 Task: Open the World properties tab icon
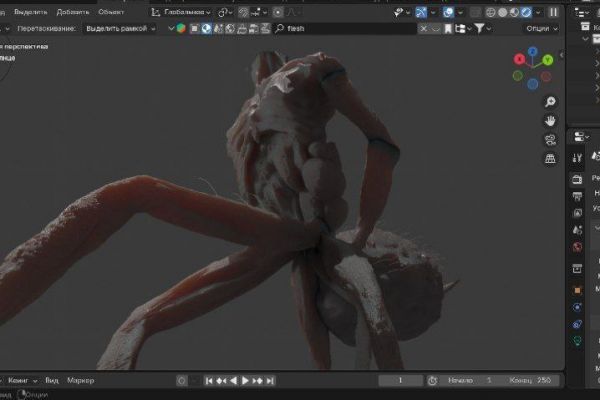pyautogui.click(x=577, y=247)
